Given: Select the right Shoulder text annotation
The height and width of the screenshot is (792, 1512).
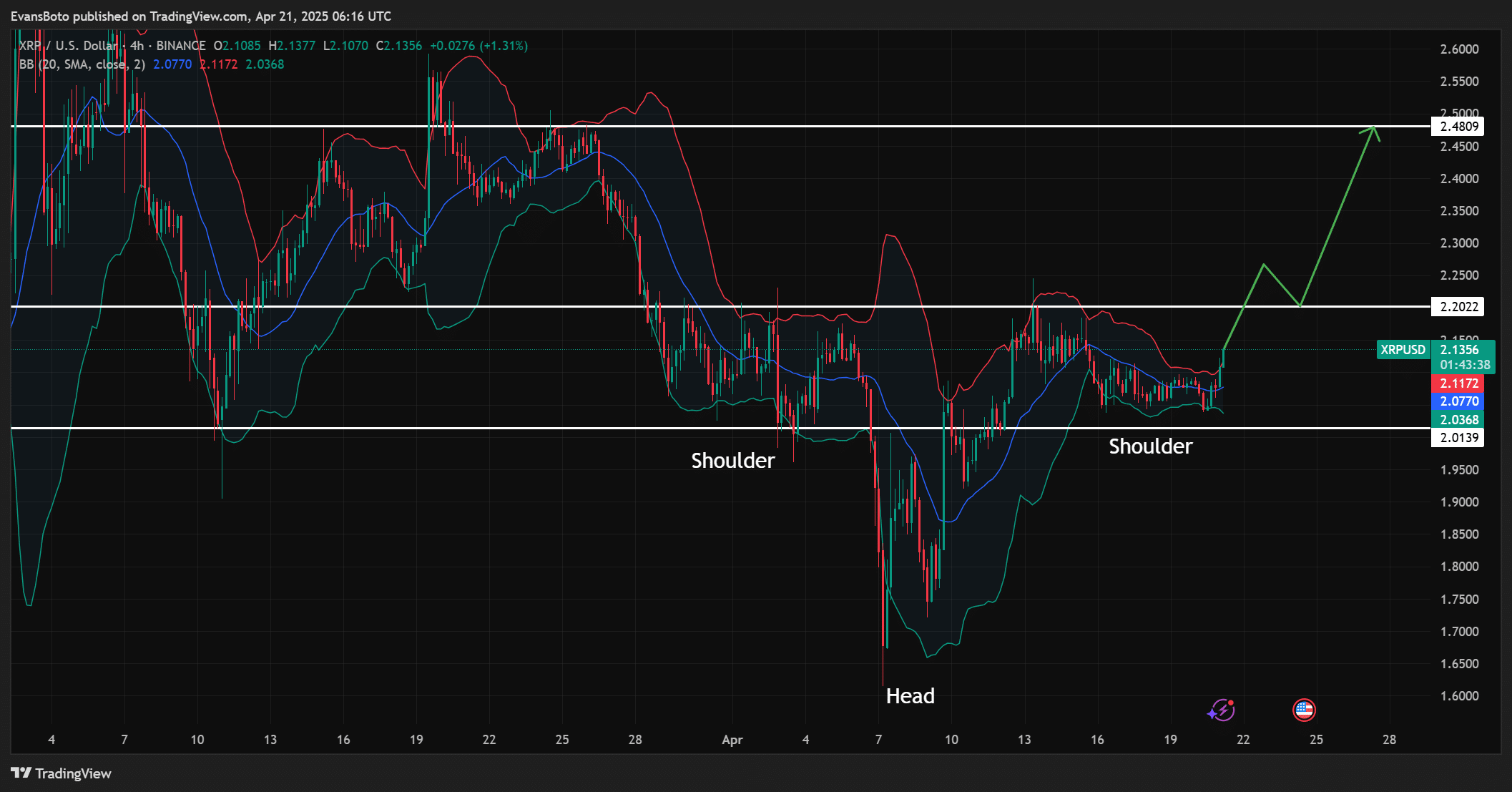Looking at the screenshot, I should tap(1150, 446).
